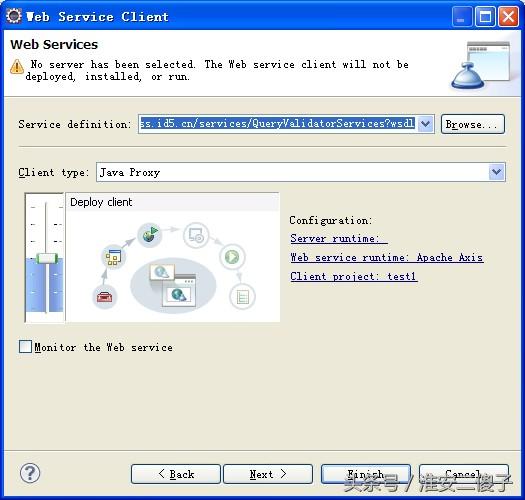Click the Web Services bell banner icon

(x=480, y=66)
